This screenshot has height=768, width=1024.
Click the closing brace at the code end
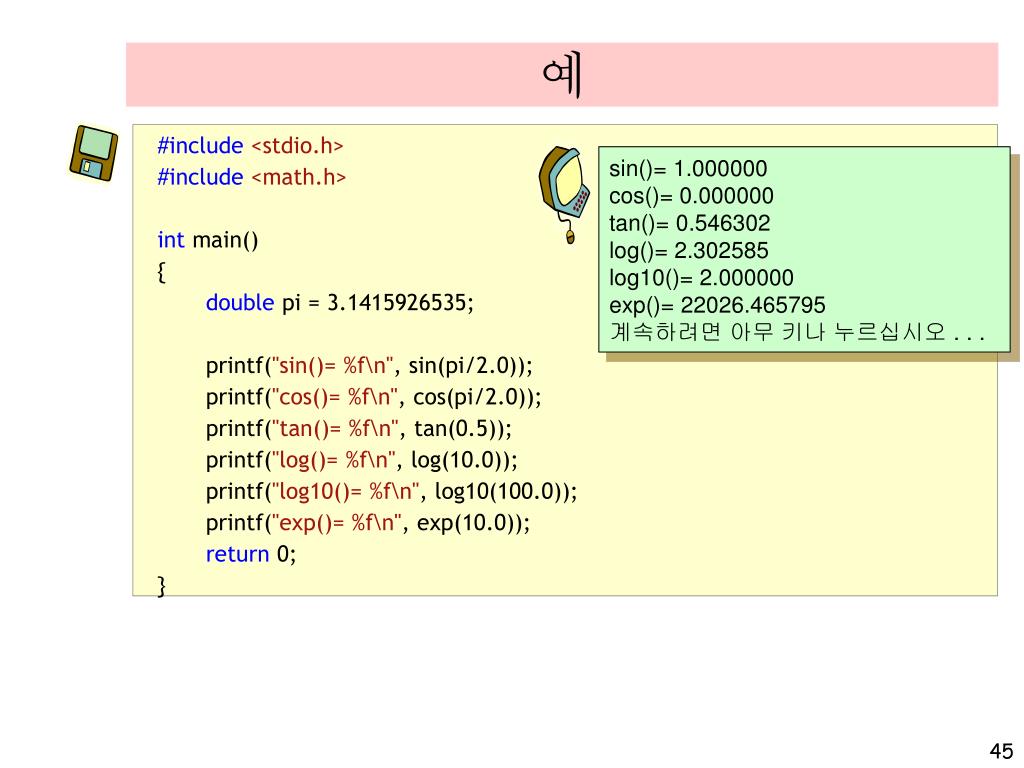point(161,586)
